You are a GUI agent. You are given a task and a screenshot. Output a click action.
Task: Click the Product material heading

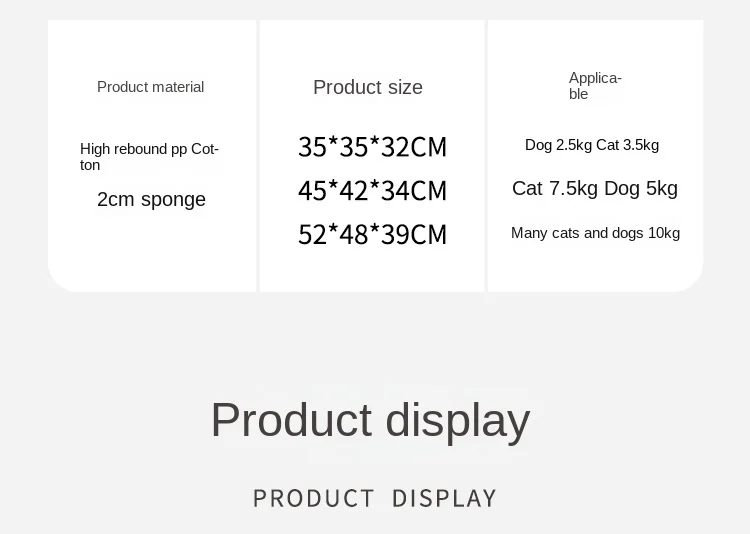coord(150,87)
